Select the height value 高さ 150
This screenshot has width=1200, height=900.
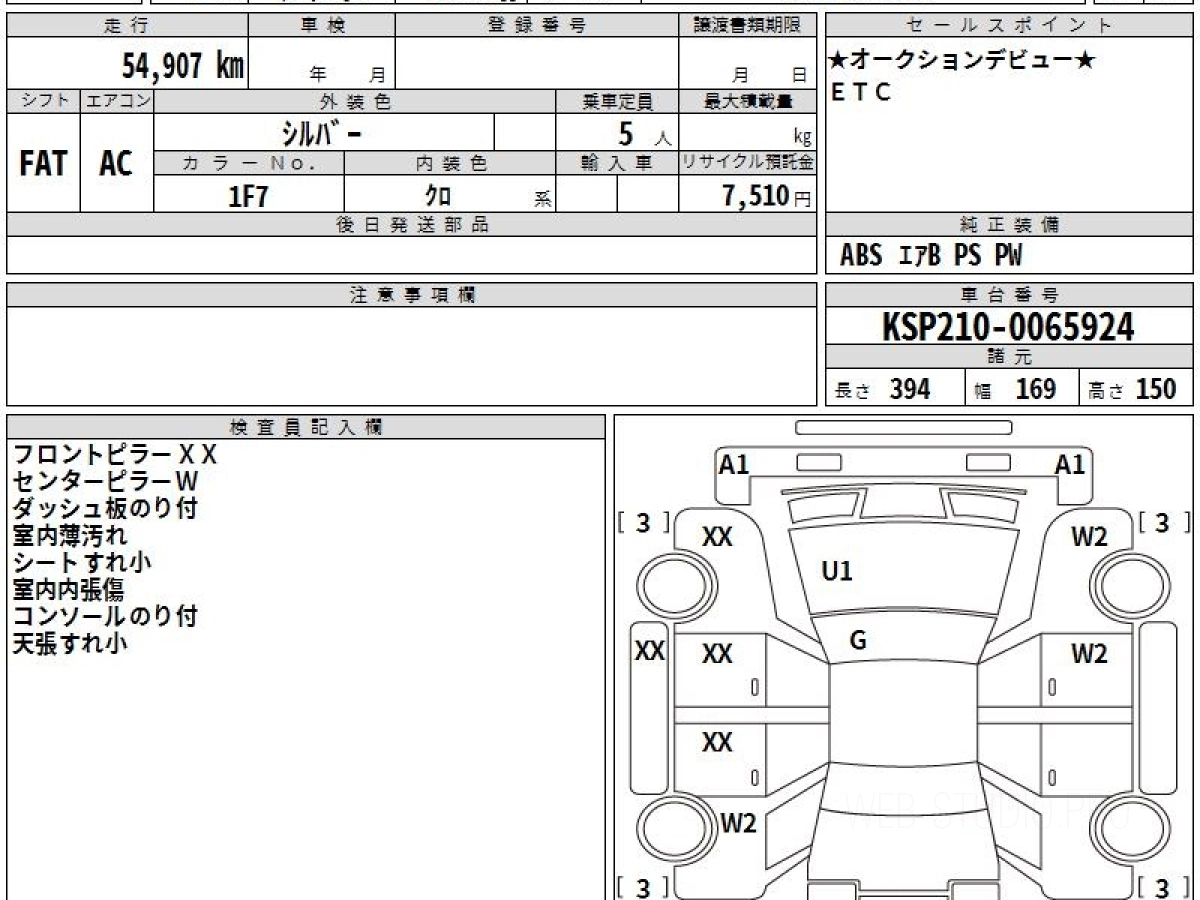pyautogui.click(x=1132, y=389)
